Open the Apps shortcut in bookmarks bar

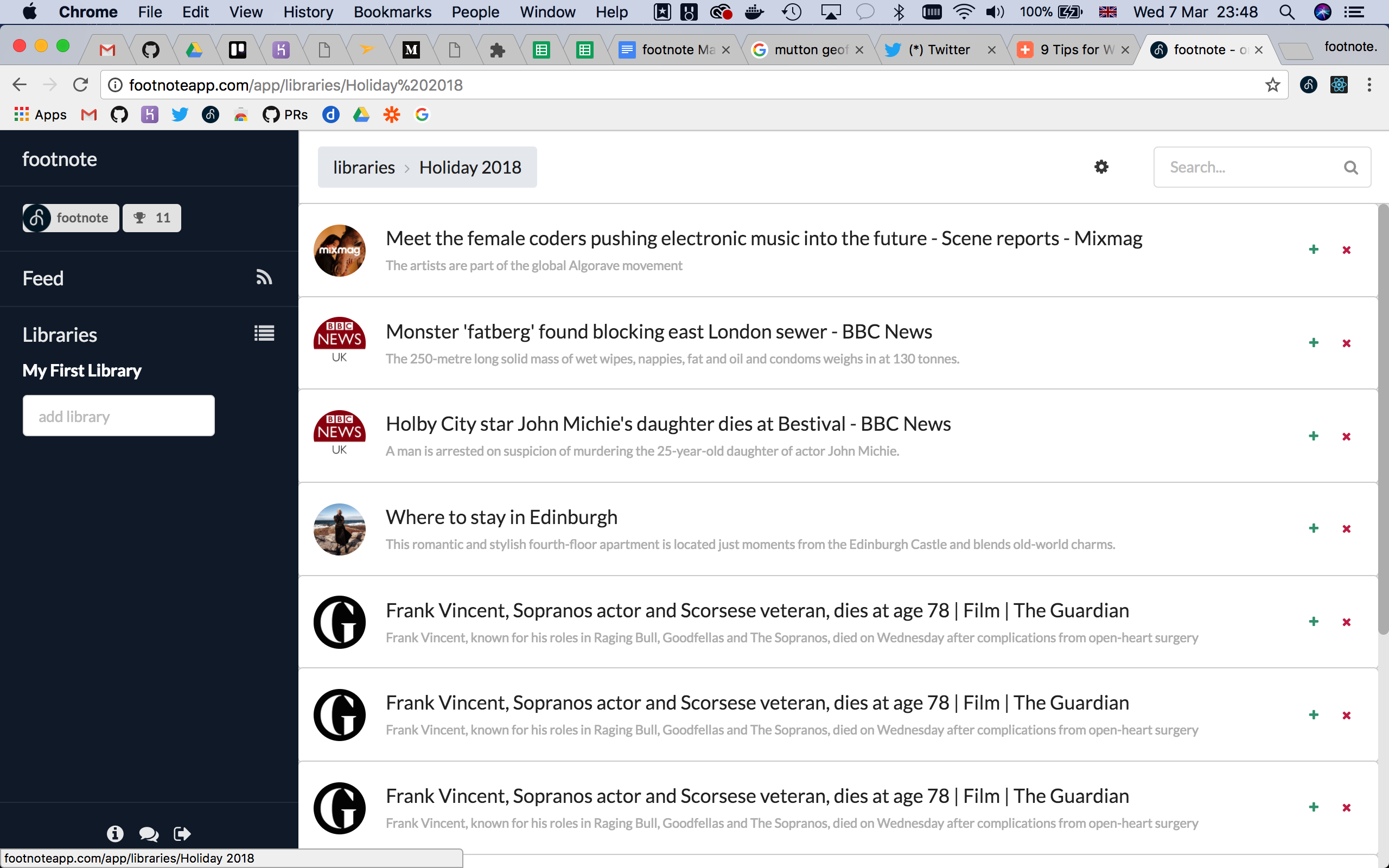coord(40,115)
